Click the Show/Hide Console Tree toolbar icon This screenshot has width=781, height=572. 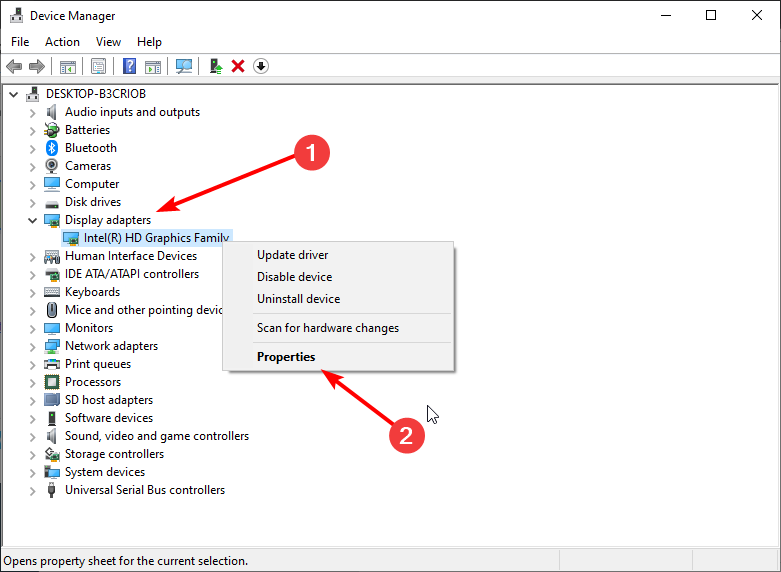(x=68, y=66)
